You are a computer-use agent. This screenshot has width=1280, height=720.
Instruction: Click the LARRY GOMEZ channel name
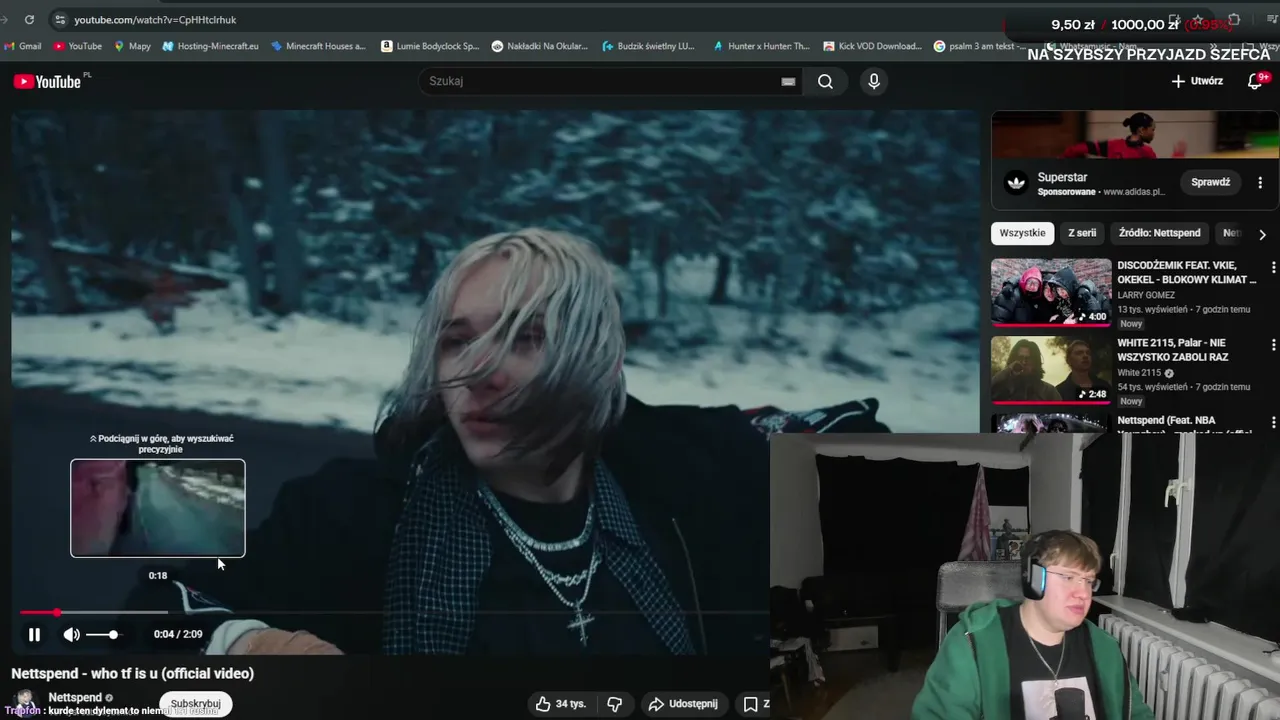click(1146, 295)
